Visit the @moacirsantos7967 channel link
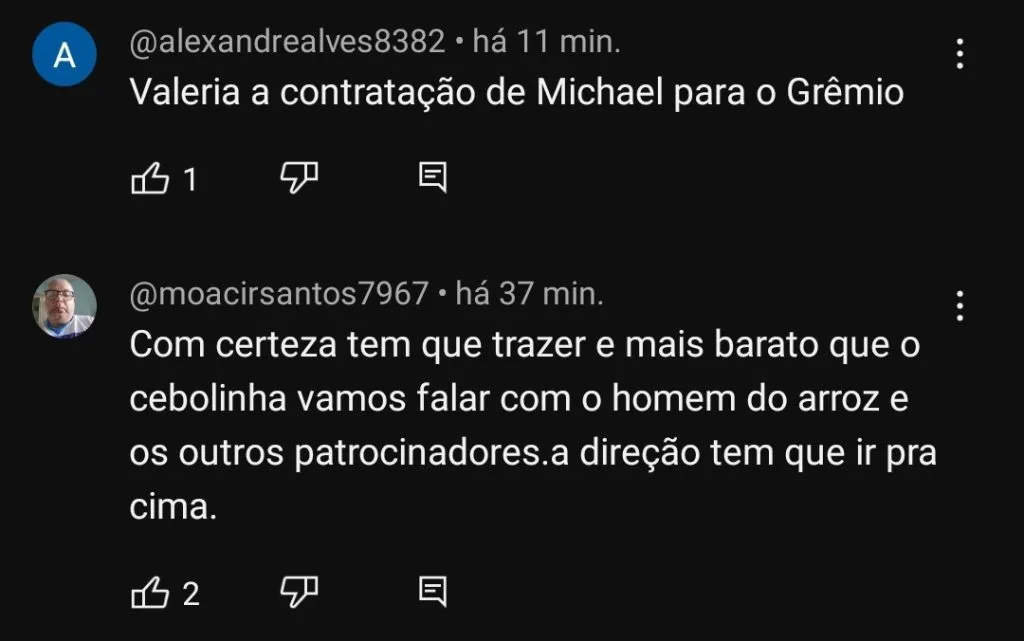 pyautogui.click(x=279, y=294)
